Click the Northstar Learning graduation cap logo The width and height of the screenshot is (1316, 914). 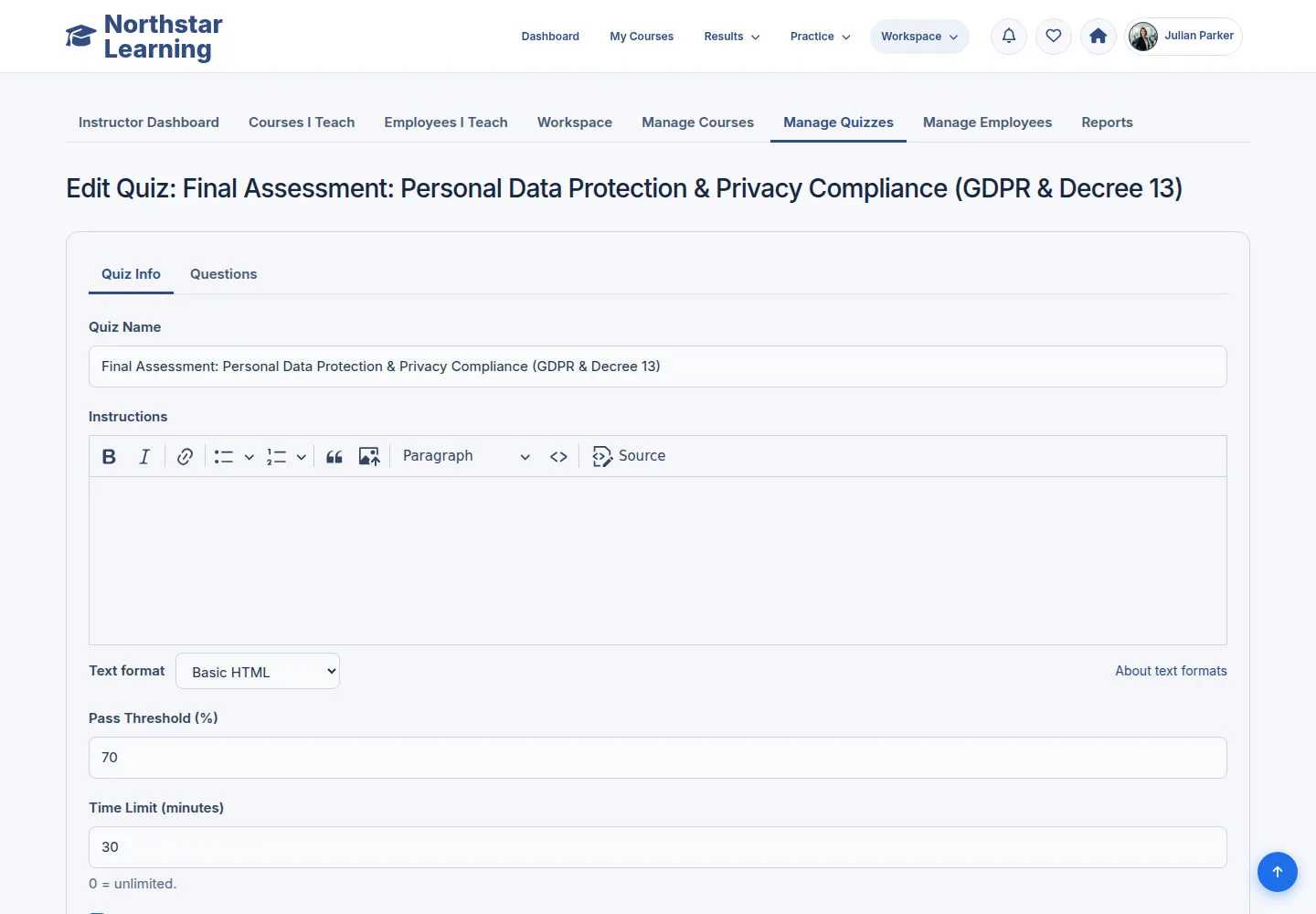[80, 37]
